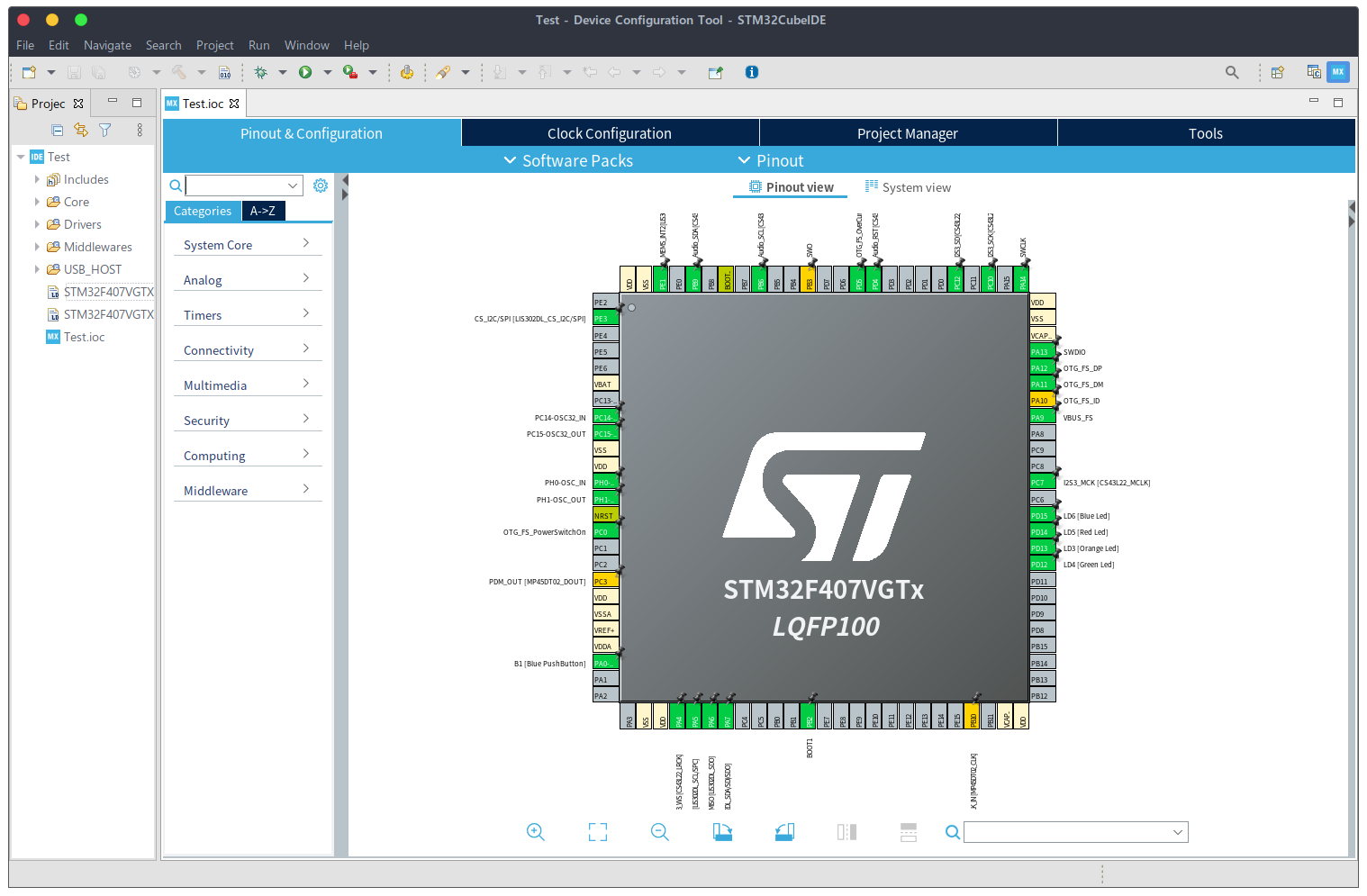Open the Tools tab
The image size is (1367, 896).
coord(1206,133)
